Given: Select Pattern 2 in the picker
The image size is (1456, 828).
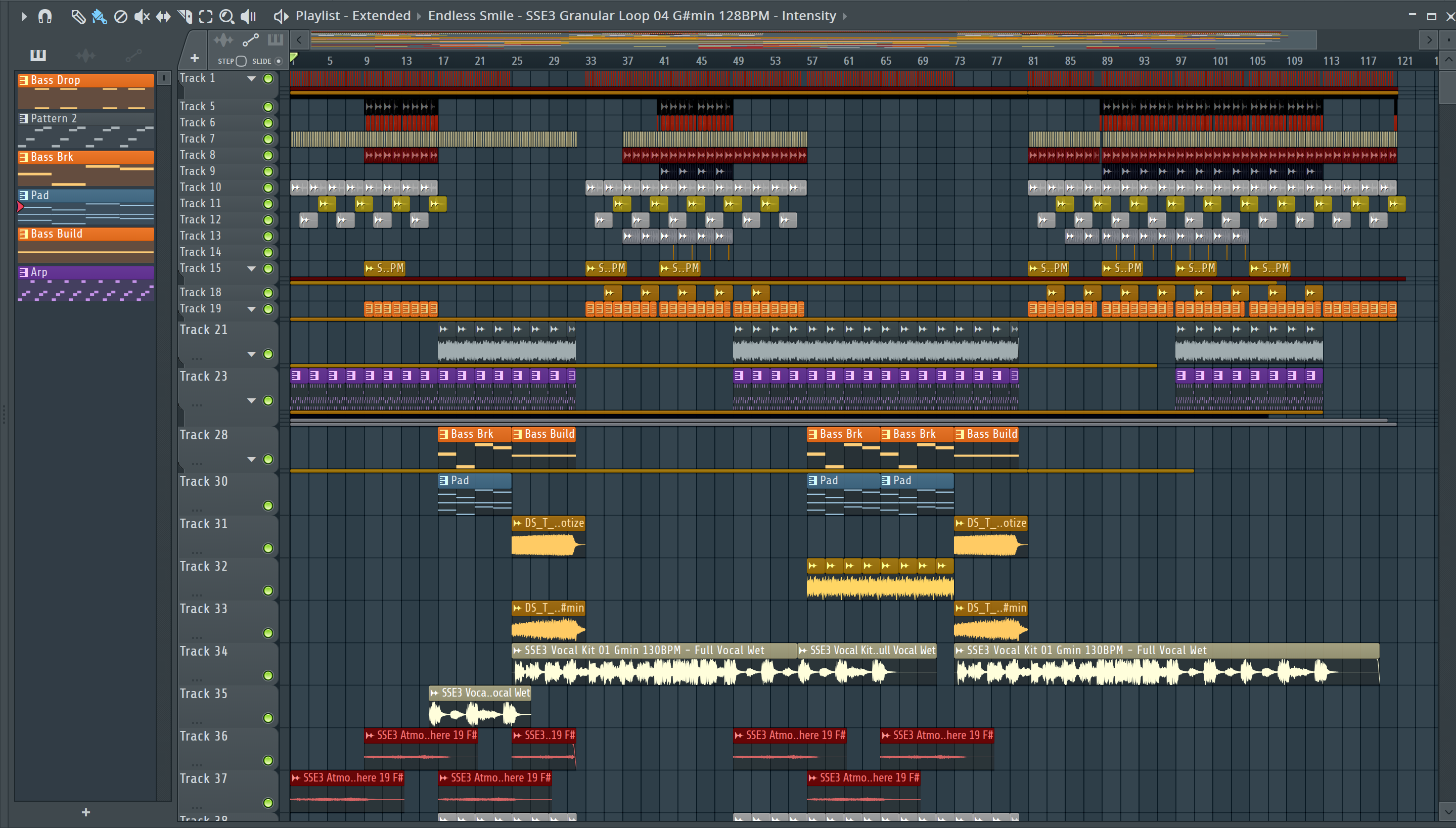Looking at the screenshot, I should tap(85, 129).
